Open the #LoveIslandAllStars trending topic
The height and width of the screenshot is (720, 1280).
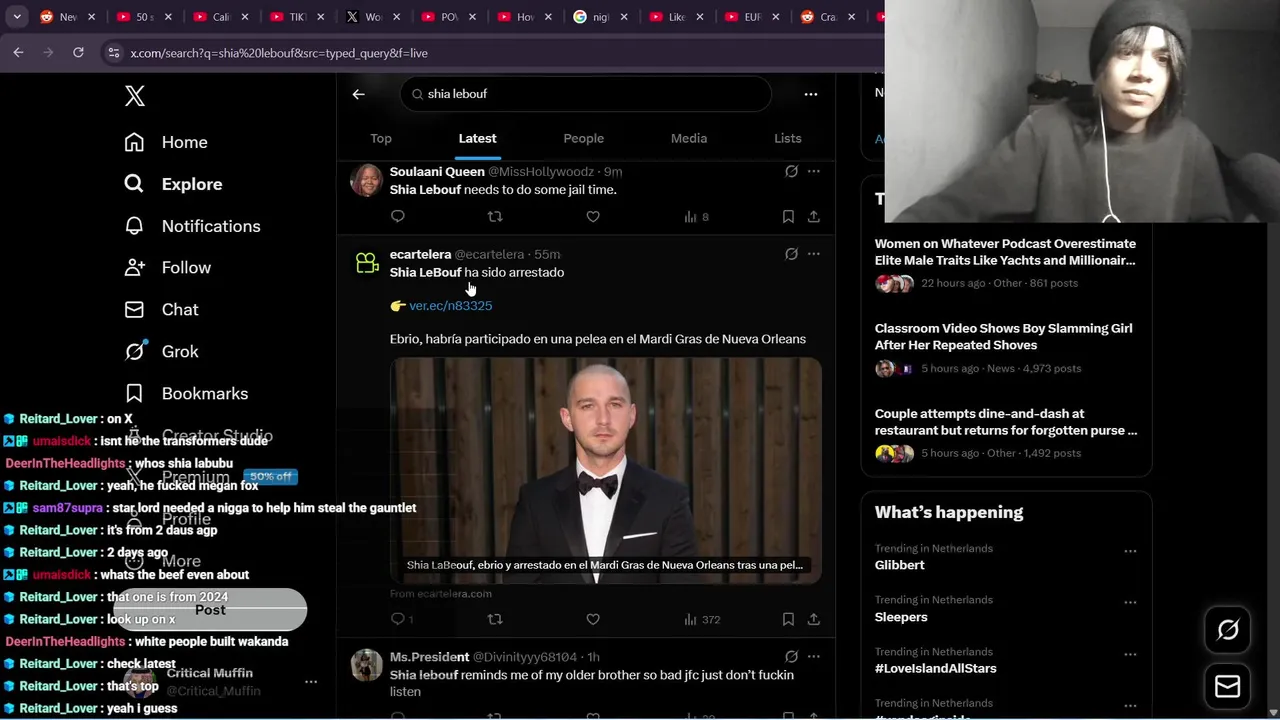click(936, 668)
